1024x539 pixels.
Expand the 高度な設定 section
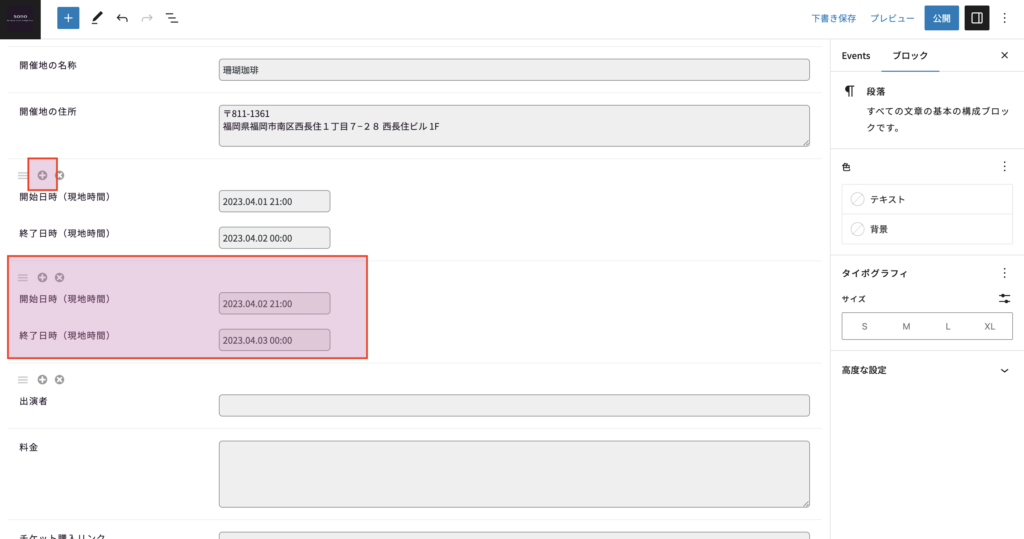(x=1004, y=370)
